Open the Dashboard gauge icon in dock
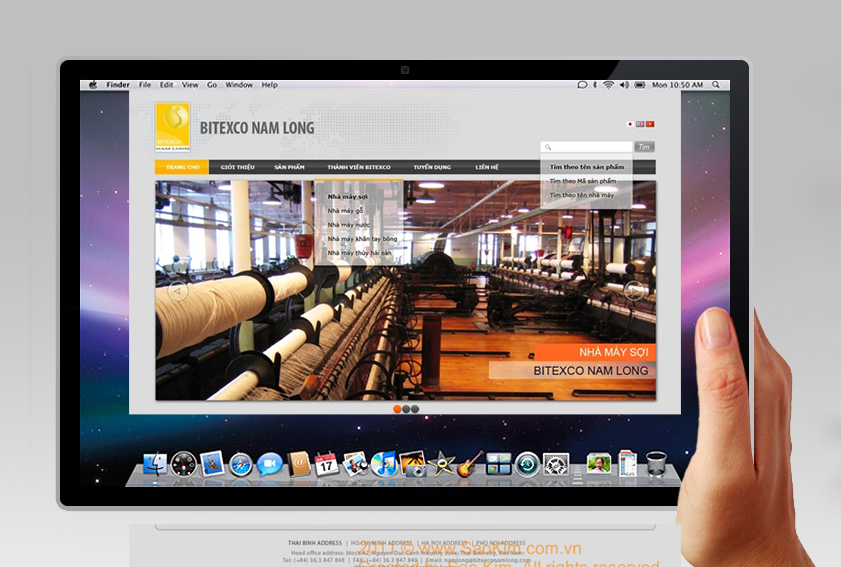841x567 pixels. pos(183,464)
